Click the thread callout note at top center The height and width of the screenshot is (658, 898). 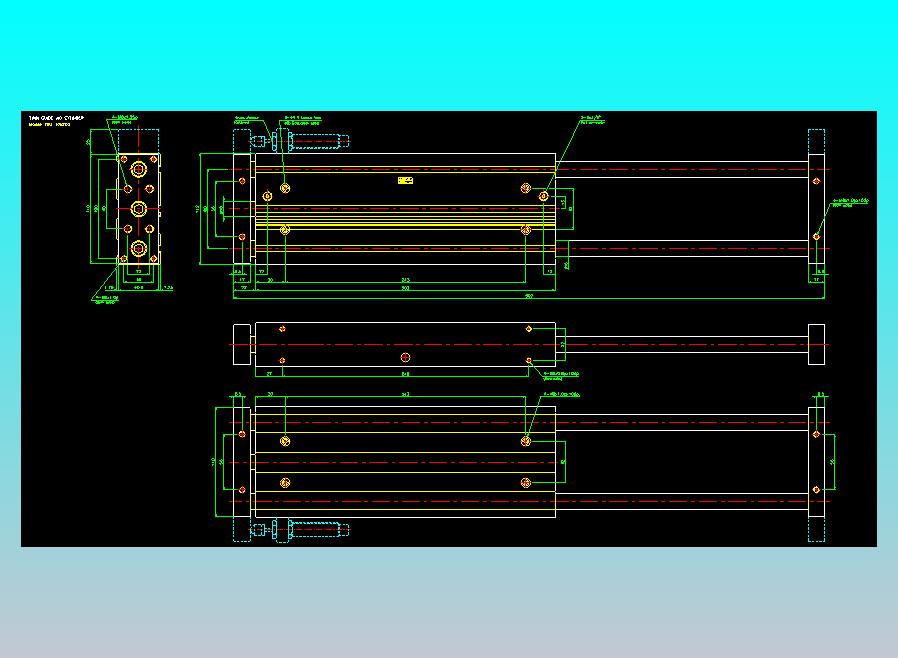302,117
